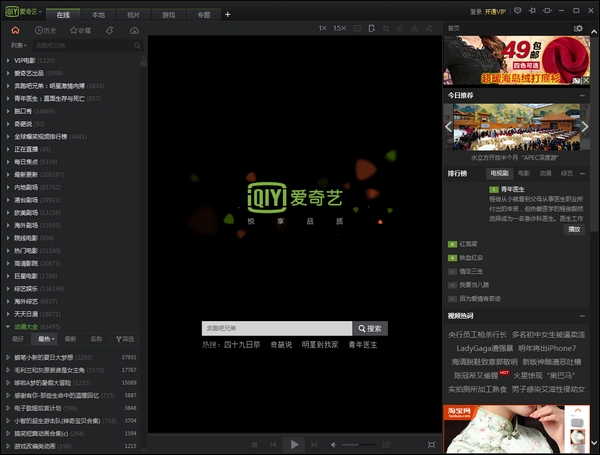
Task: Click the center search input field
Action: pyautogui.click(x=277, y=328)
